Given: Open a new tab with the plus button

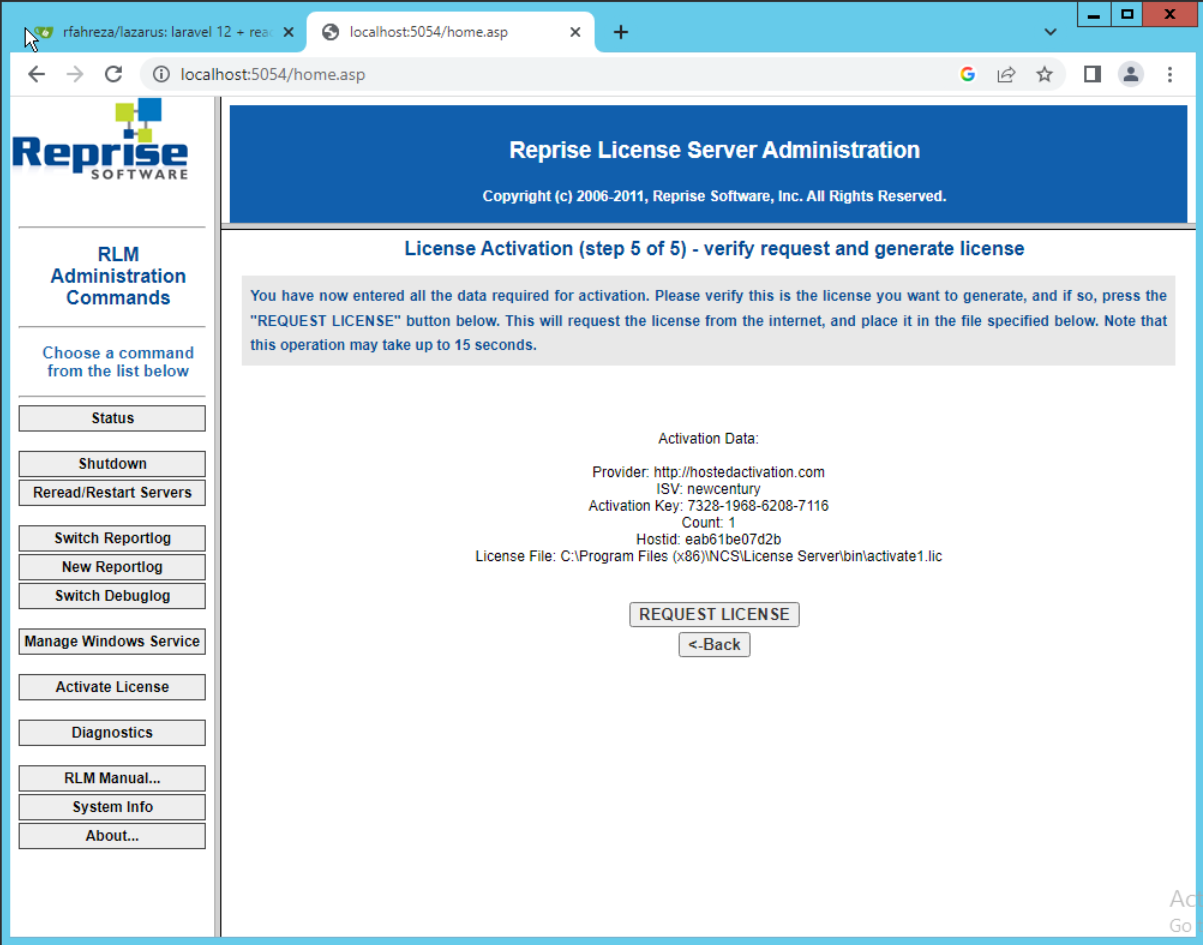Looking at the screenshot, I should [621, 32].
